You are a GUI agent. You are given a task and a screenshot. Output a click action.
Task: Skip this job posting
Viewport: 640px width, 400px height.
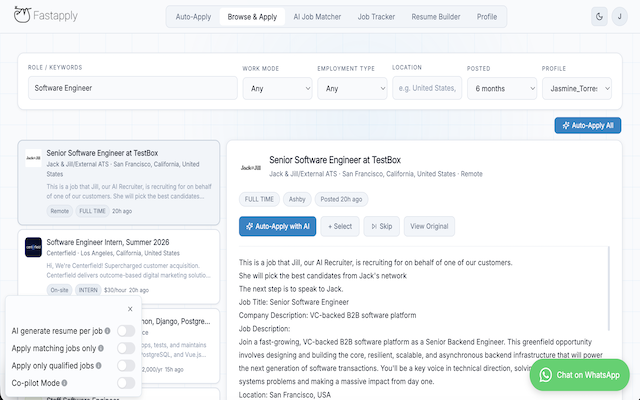point(382,226)
